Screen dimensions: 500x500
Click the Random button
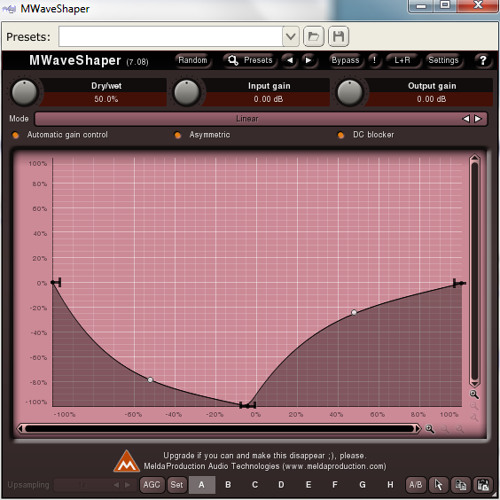(x=193, y=60)
